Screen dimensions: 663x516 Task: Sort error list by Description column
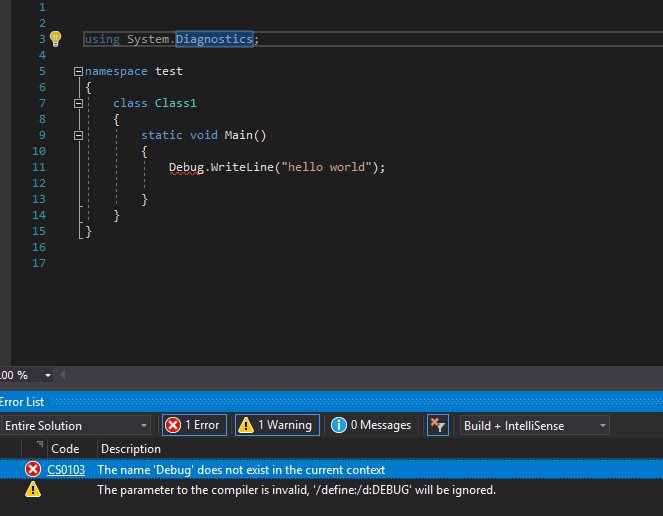(131, 449)
